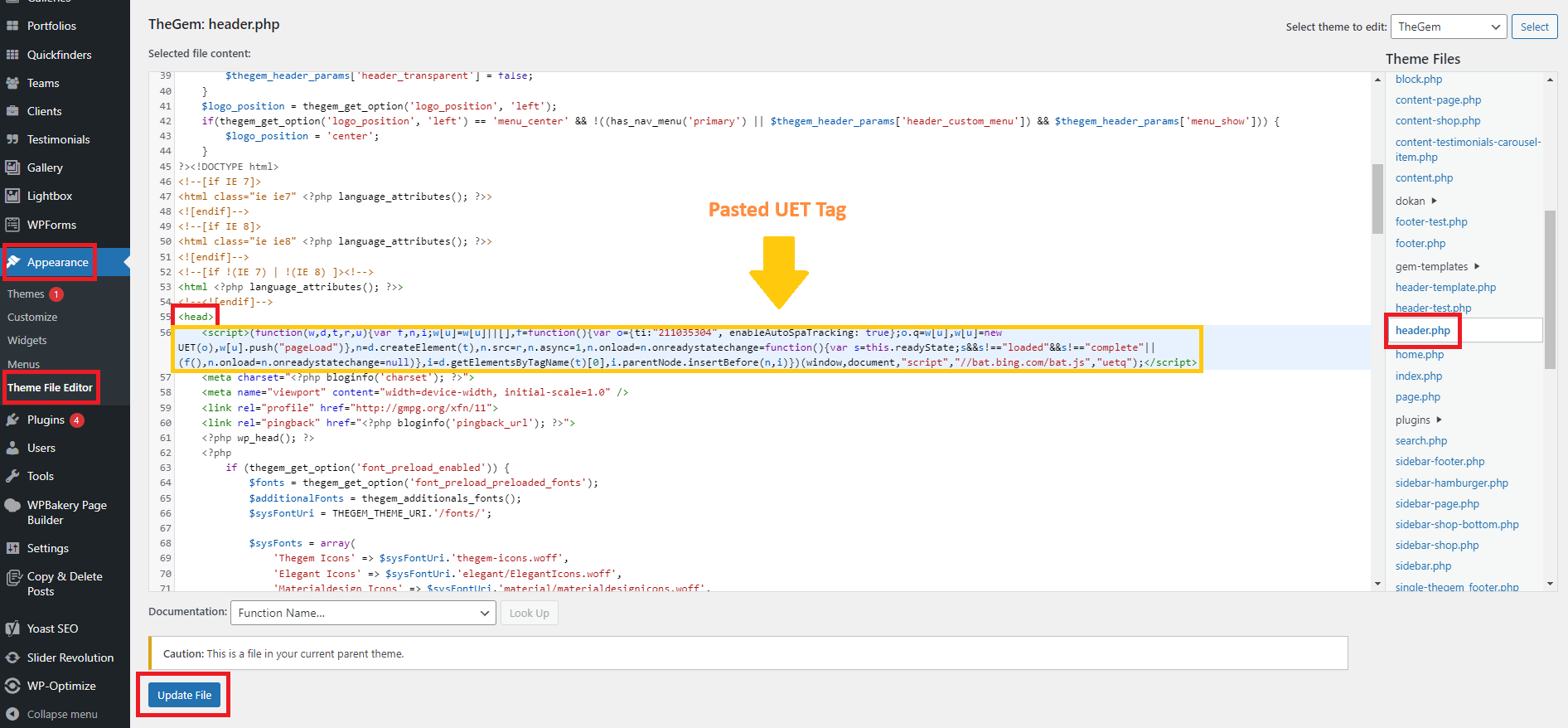Click the Theme Files list scrollbar thumb
The image size is (1568, 728).
pyautogui.click(x=1550, y=289)
